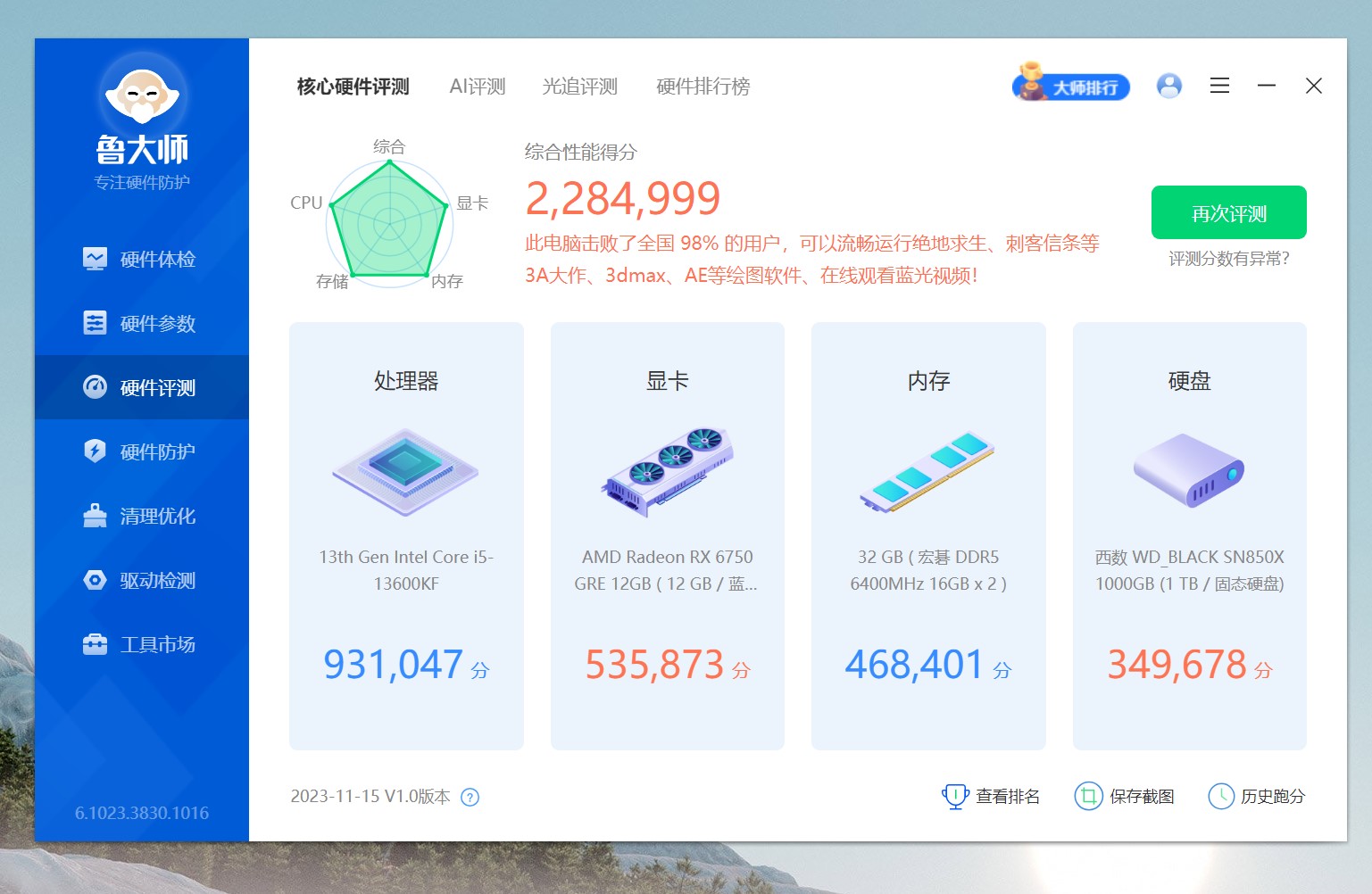Image resolution: width=1372 pixels, height=894 pixels.
Task: Open 查看排名 at the bottom
Action: (x=991, y=797)
